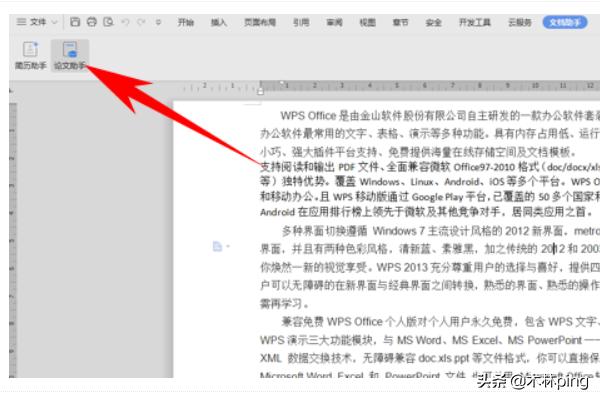Open Print Preview icon

click(x=108, y=22)
